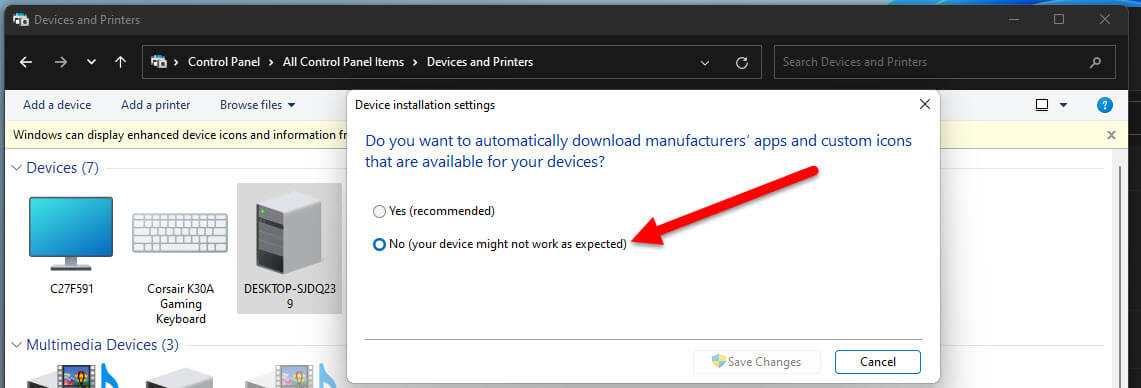
Task: Click the search magnifier icon
Action: click(x=1095, y=63)
